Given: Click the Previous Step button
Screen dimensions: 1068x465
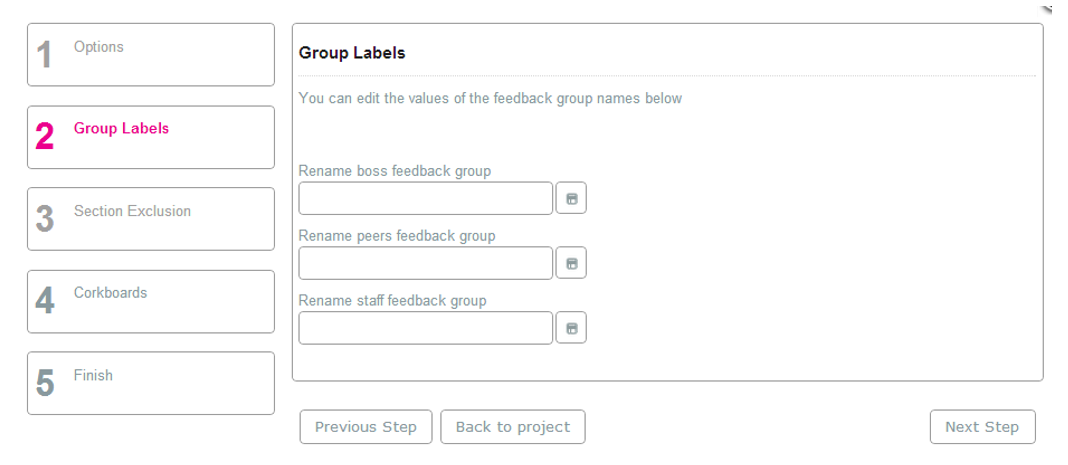Looking at the screenshot, I should pos(366,427).
